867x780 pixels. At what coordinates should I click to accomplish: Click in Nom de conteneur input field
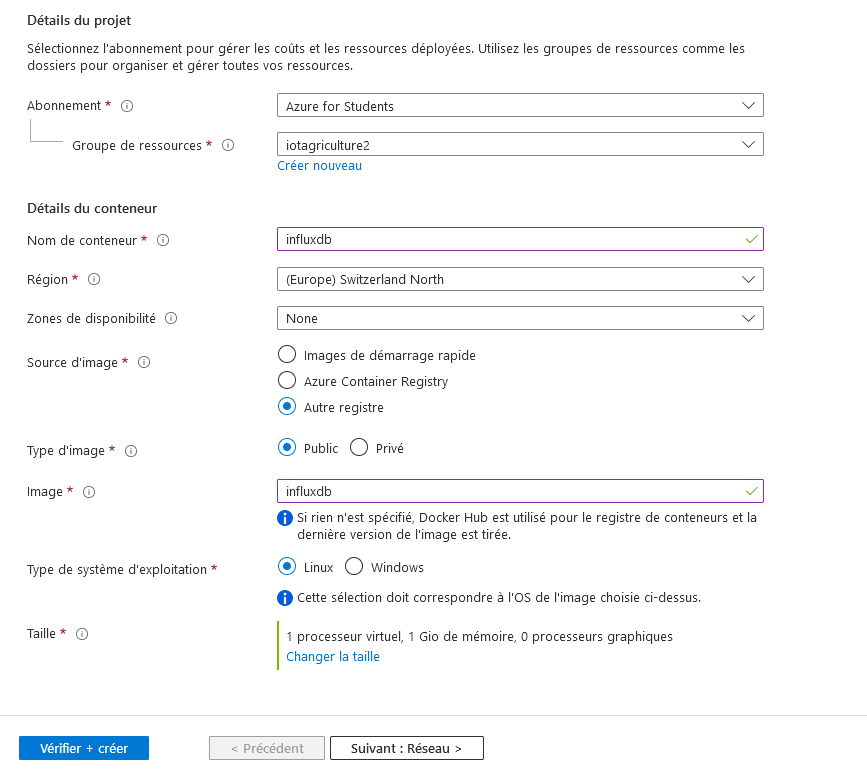(520, 239)
